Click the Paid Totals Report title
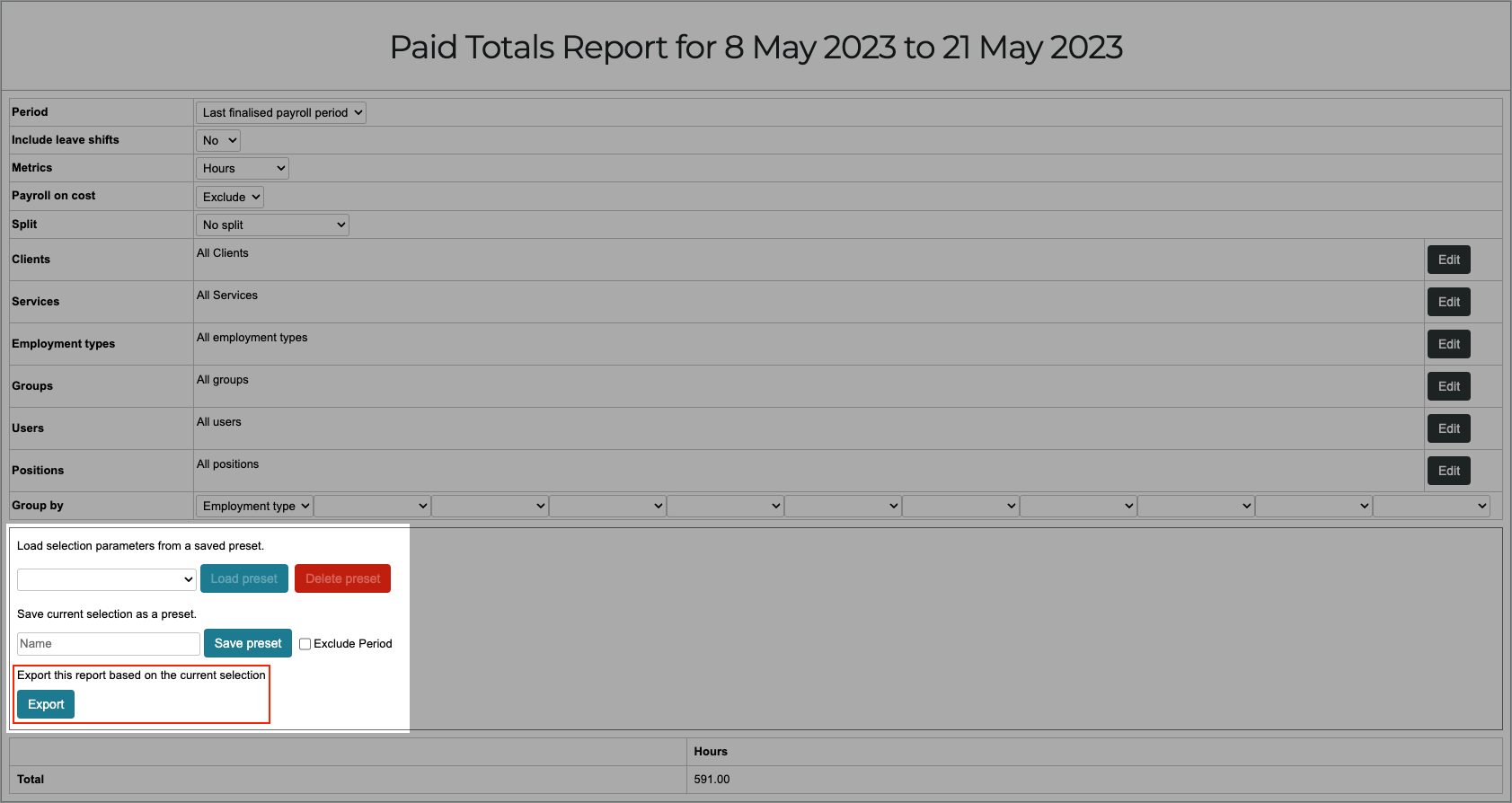Screen dimensions: 1512x803 756,48
